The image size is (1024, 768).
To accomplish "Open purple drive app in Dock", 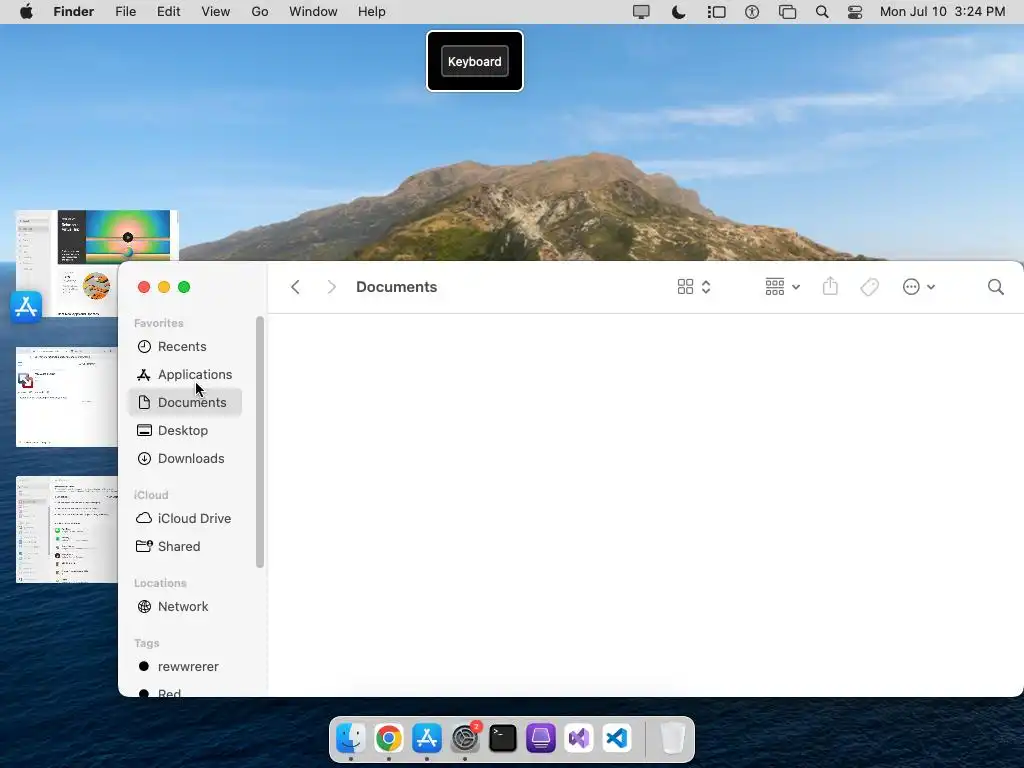I will (x=541, y=738).
